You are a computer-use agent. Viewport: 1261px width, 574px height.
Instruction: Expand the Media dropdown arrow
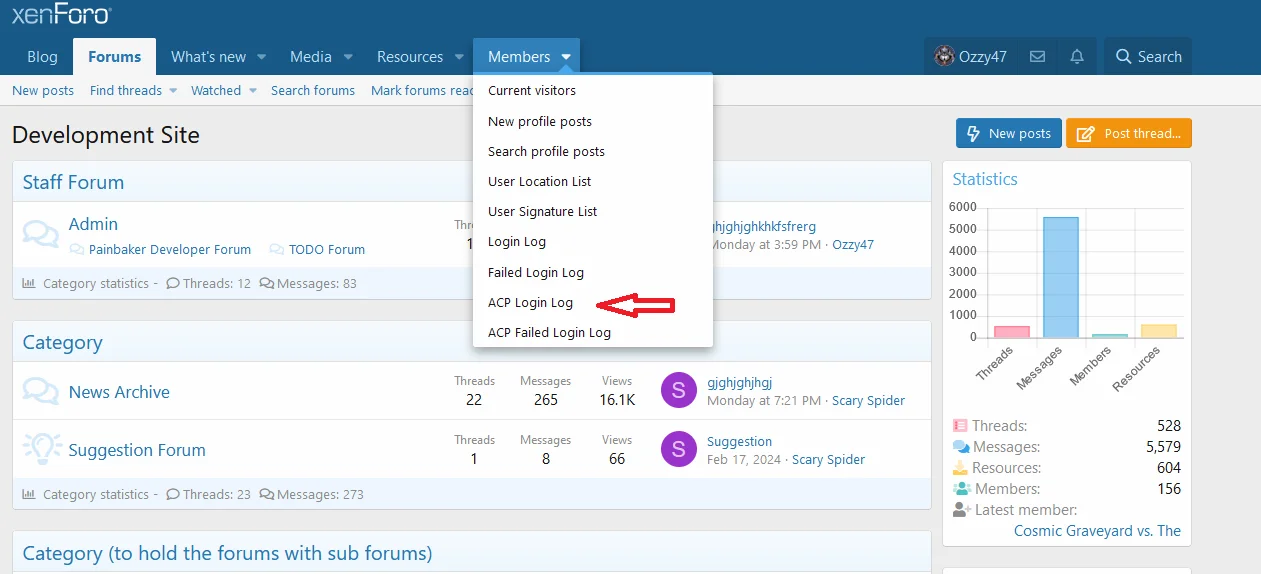[348, 57]
